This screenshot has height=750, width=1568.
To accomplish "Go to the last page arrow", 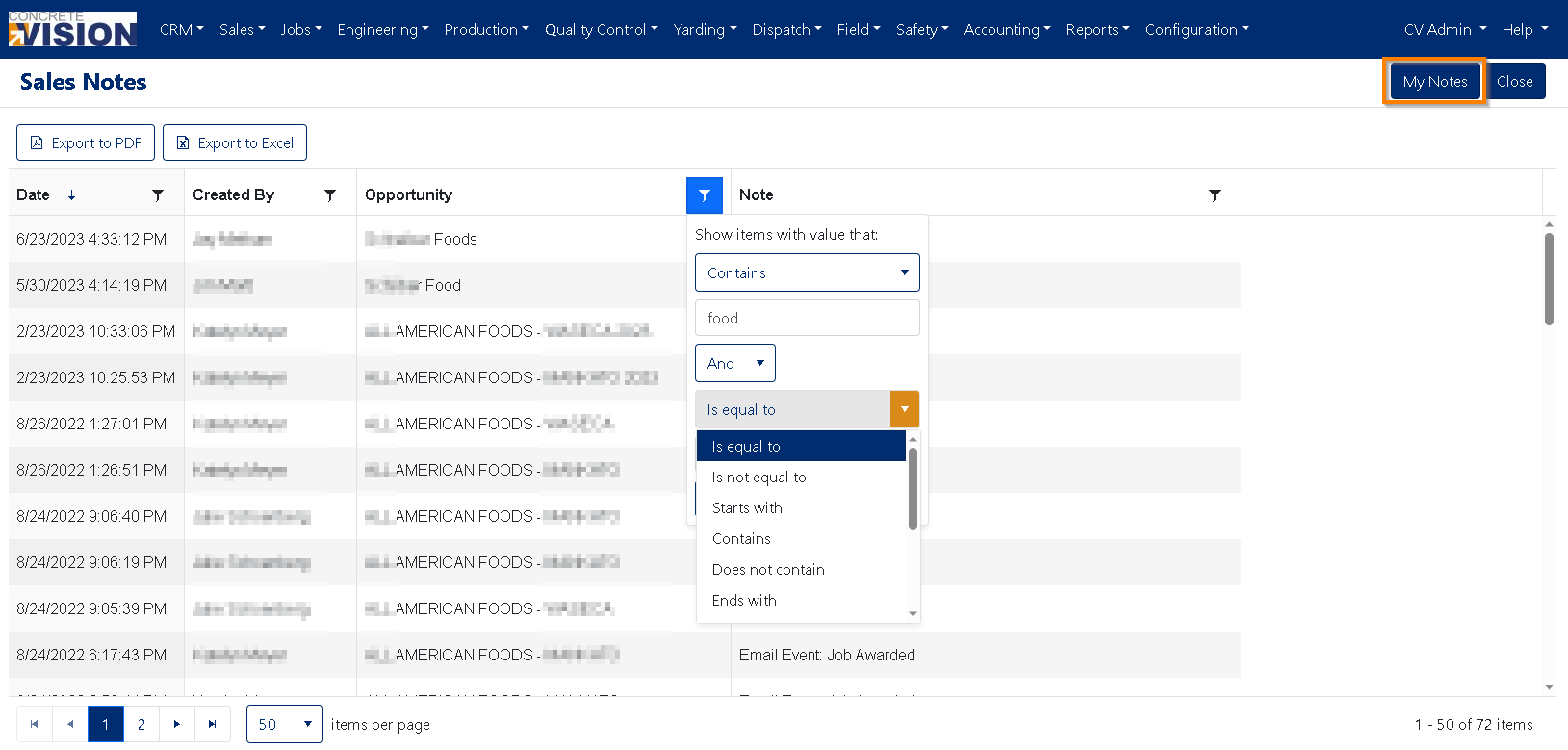I will pos(213,724).
